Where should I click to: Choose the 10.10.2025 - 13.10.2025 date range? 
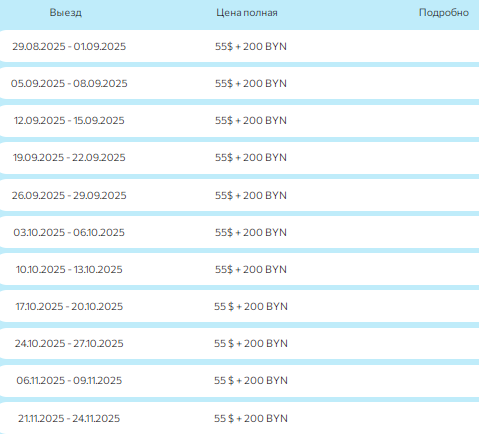(69, 269)
